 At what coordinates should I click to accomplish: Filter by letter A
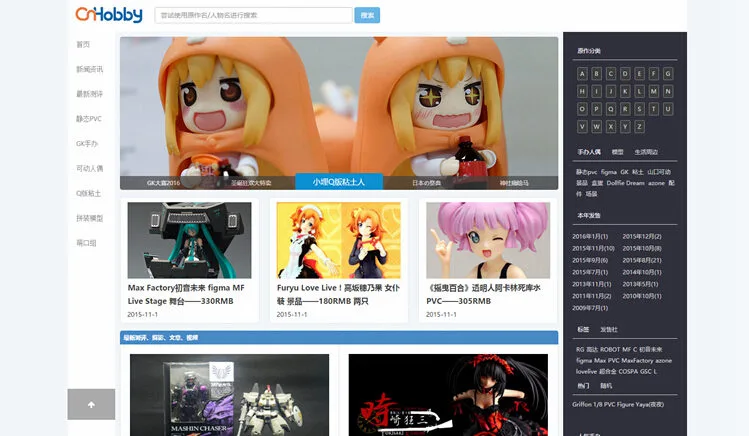(x=582, y=74)
